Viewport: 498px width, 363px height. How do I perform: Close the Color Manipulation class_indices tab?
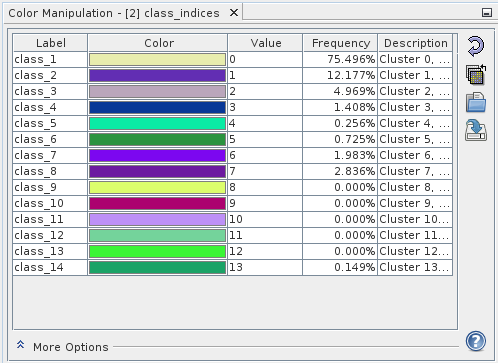[x=234, y=13]
